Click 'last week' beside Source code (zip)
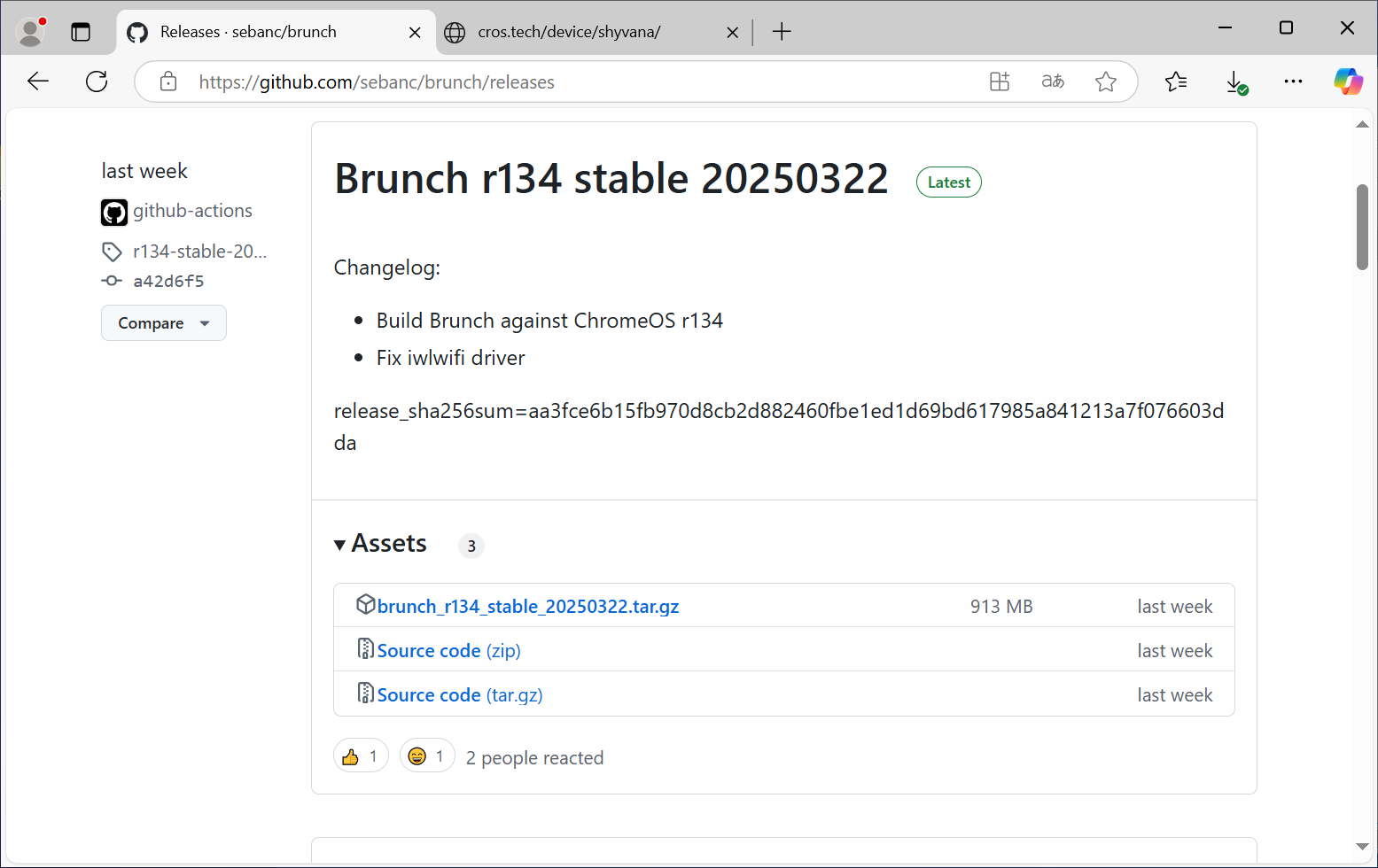 [1175, 651]
